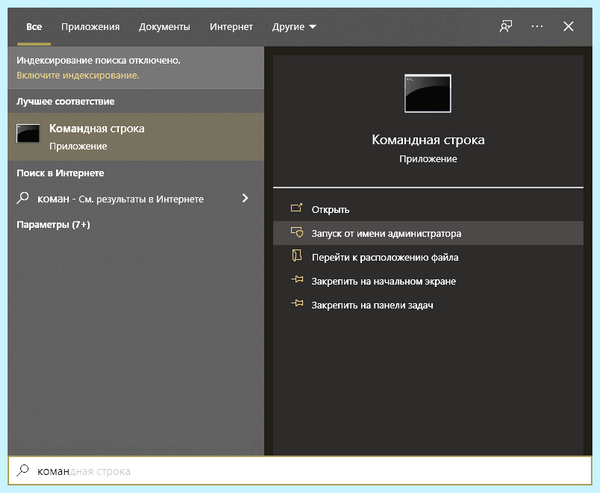This screenshot has height=493, width=600.
Task: Click the large Command Prompt preview icon
Action: pyautogui.click(x=428, y=94)
